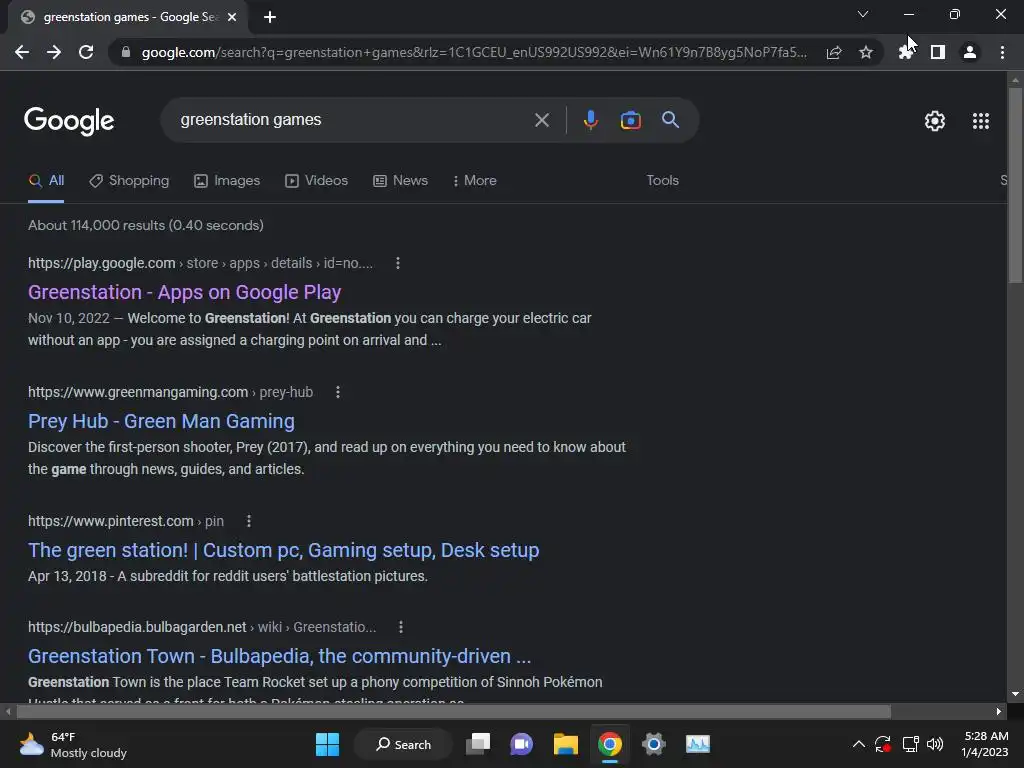Open Google quick settings gear
This screenshot has height=768, width=1024.
pos(935,121)
